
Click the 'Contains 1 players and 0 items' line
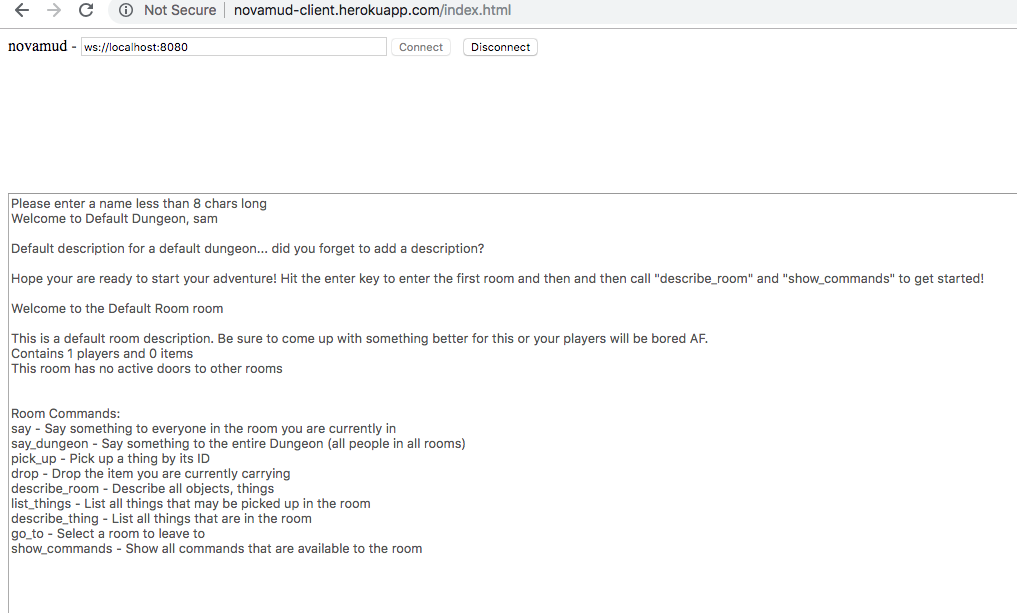click(102, 353)
